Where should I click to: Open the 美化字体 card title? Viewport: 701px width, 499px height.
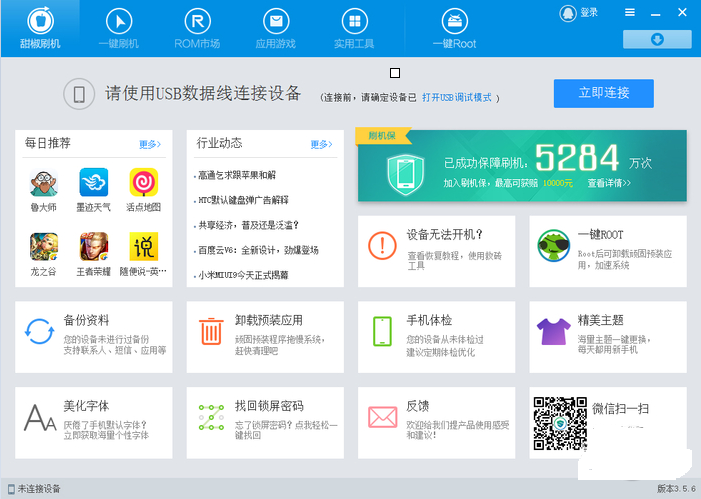point(86,406)
